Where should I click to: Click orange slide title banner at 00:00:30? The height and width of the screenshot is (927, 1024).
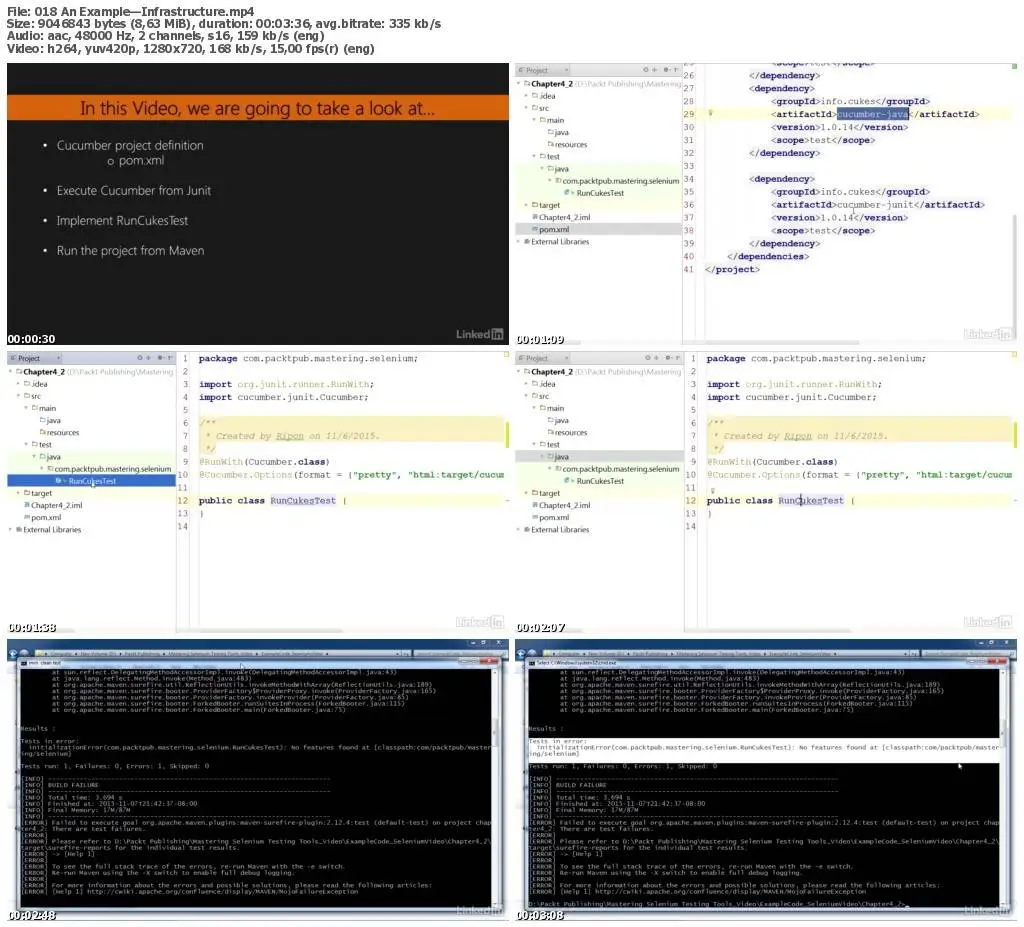coord(258,108)
